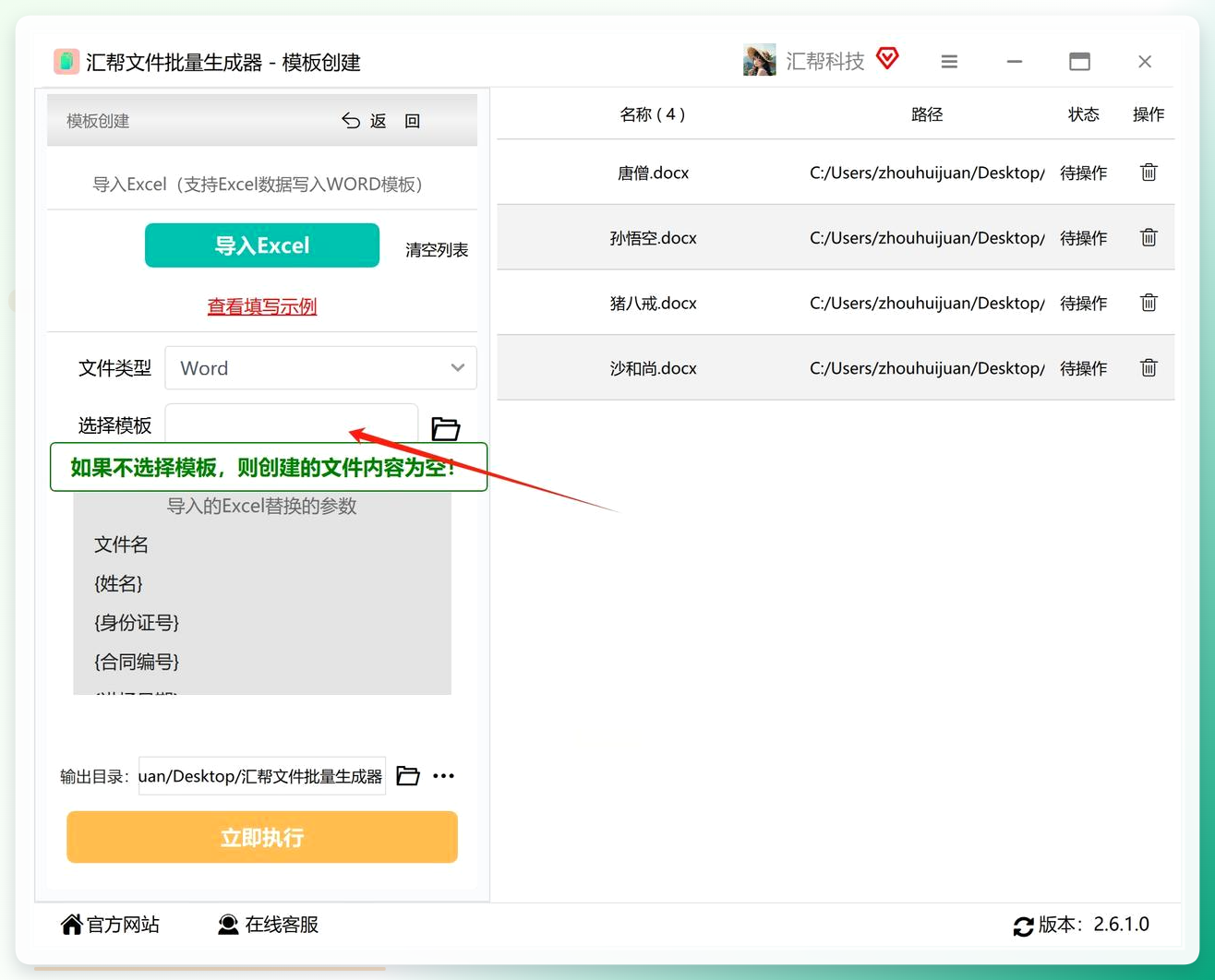Screen dimensions: 1215x980
Task: Open the three-dot more options icon
Action: pos(443,776)
